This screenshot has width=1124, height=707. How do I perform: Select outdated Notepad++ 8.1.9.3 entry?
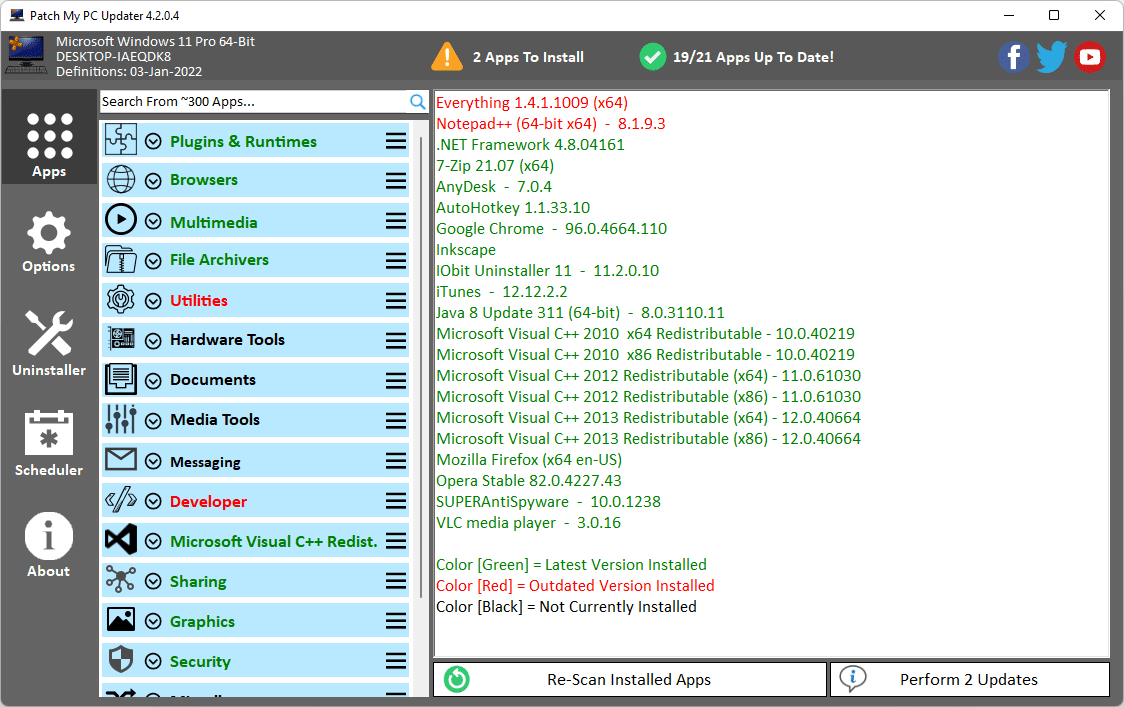551,124
